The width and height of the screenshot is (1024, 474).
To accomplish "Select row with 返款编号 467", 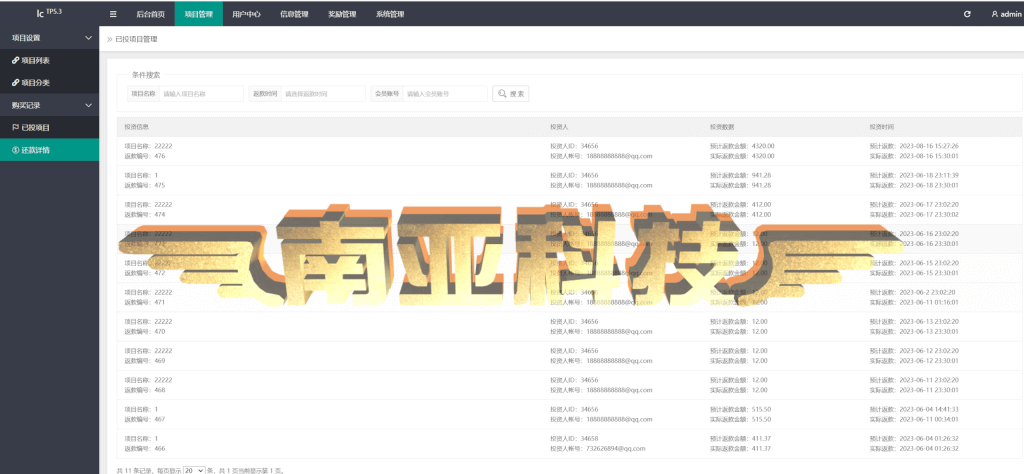I will [x=569, y=415].
